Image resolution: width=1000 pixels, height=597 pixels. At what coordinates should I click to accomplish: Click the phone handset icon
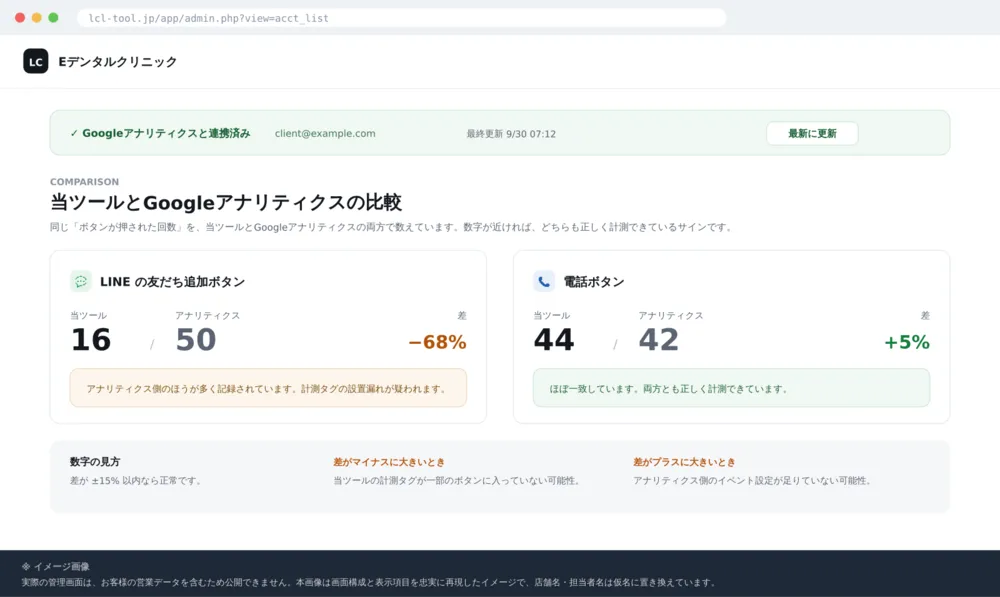point(544,281)
